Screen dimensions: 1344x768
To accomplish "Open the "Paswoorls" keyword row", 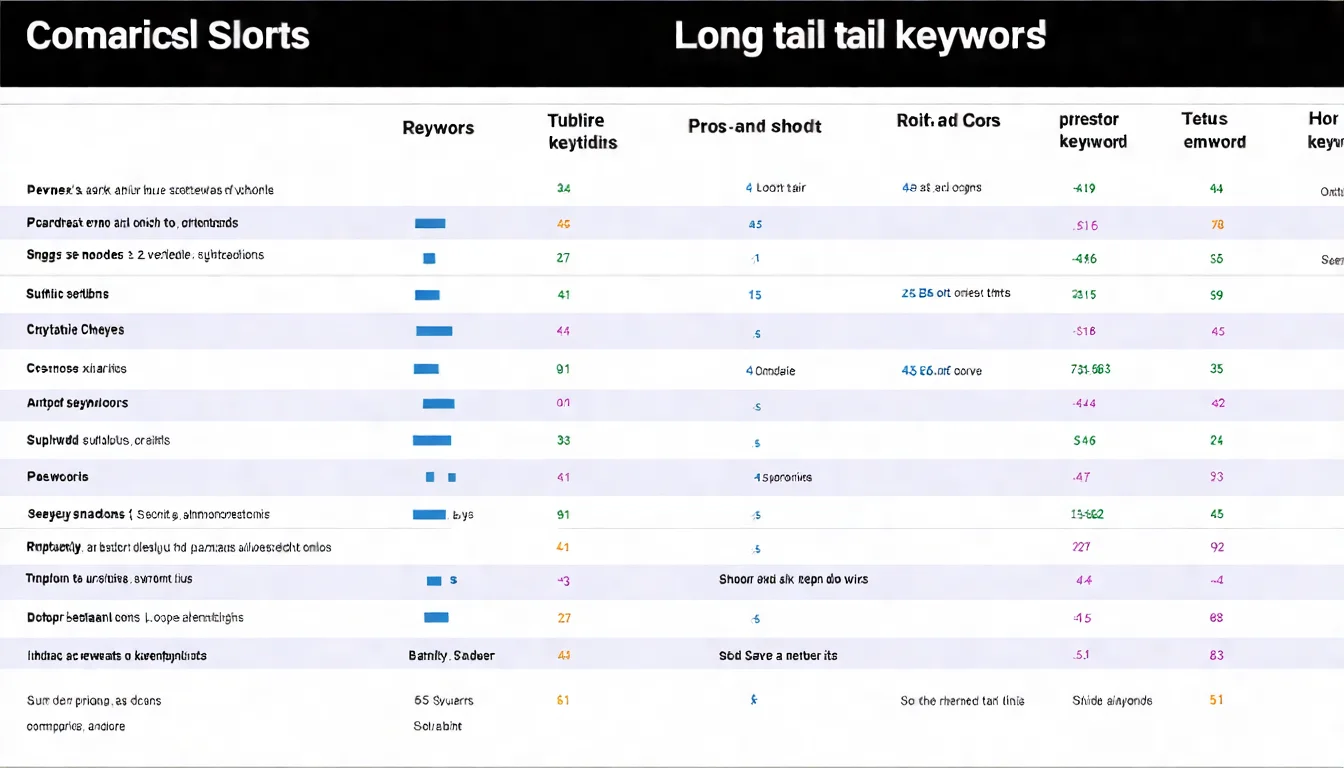I will 57,477.
